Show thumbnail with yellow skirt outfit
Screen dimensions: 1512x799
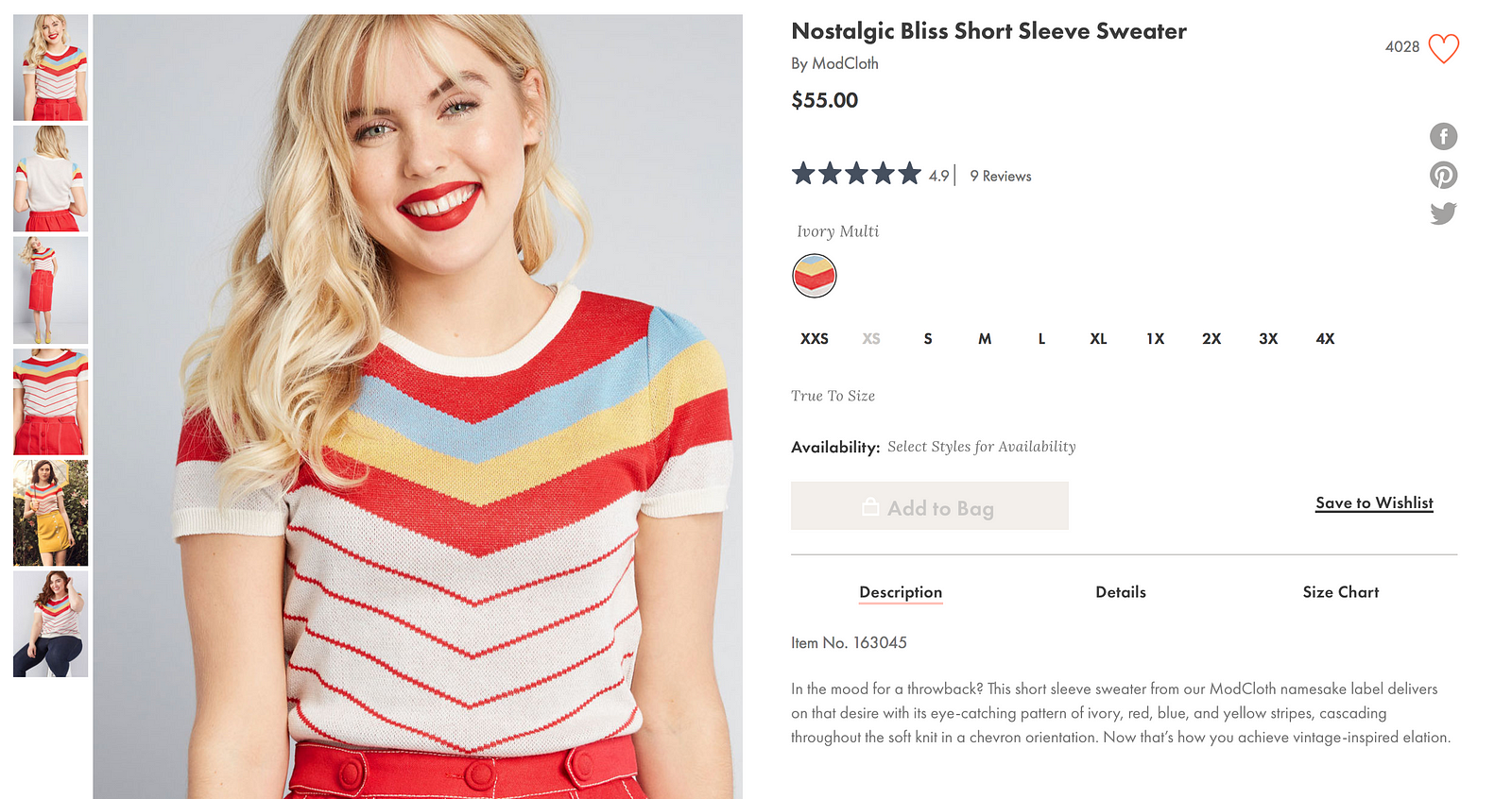[x=51, y=513]
